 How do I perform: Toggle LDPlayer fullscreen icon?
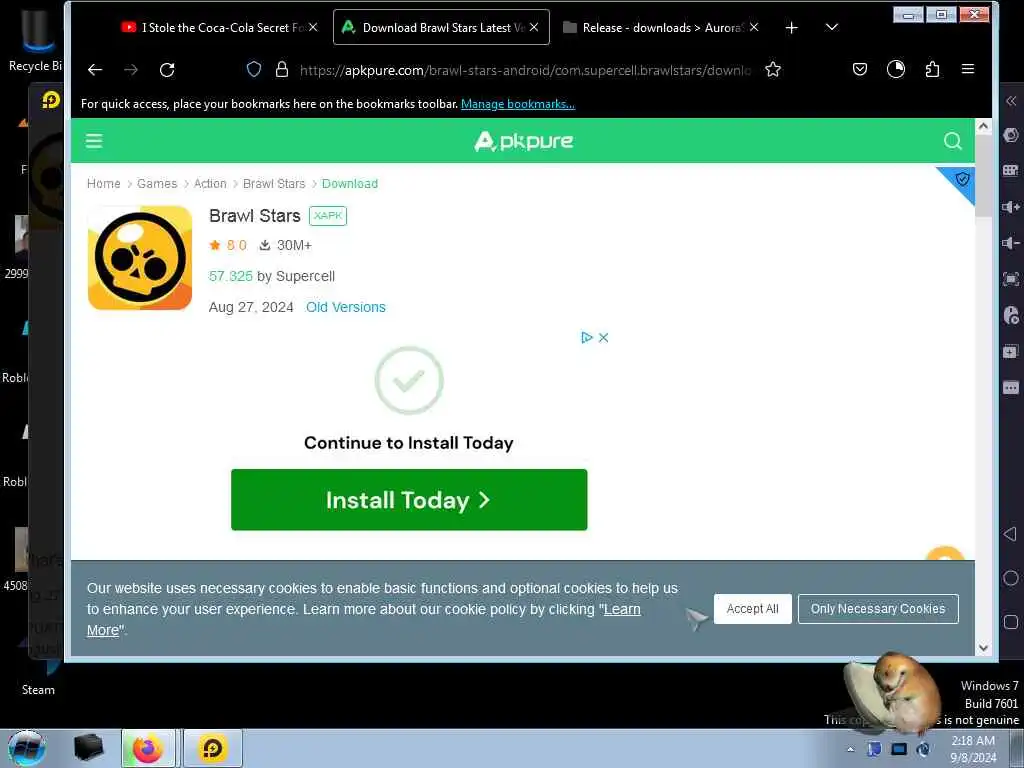(x=1011, y=280)
